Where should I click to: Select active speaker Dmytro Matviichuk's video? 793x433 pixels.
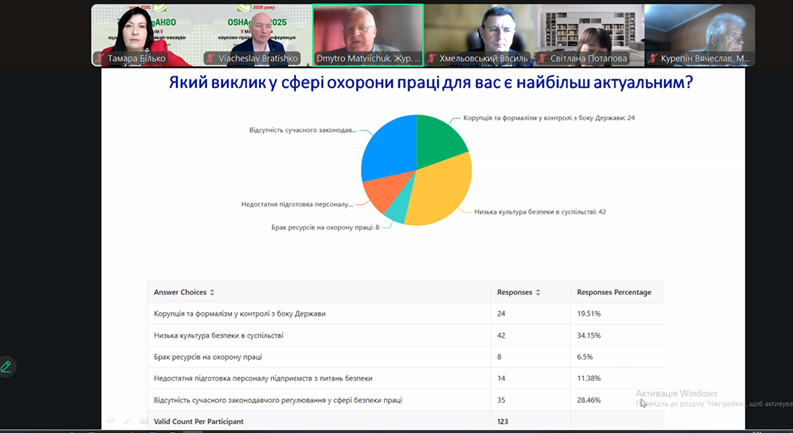click(368, 35)
